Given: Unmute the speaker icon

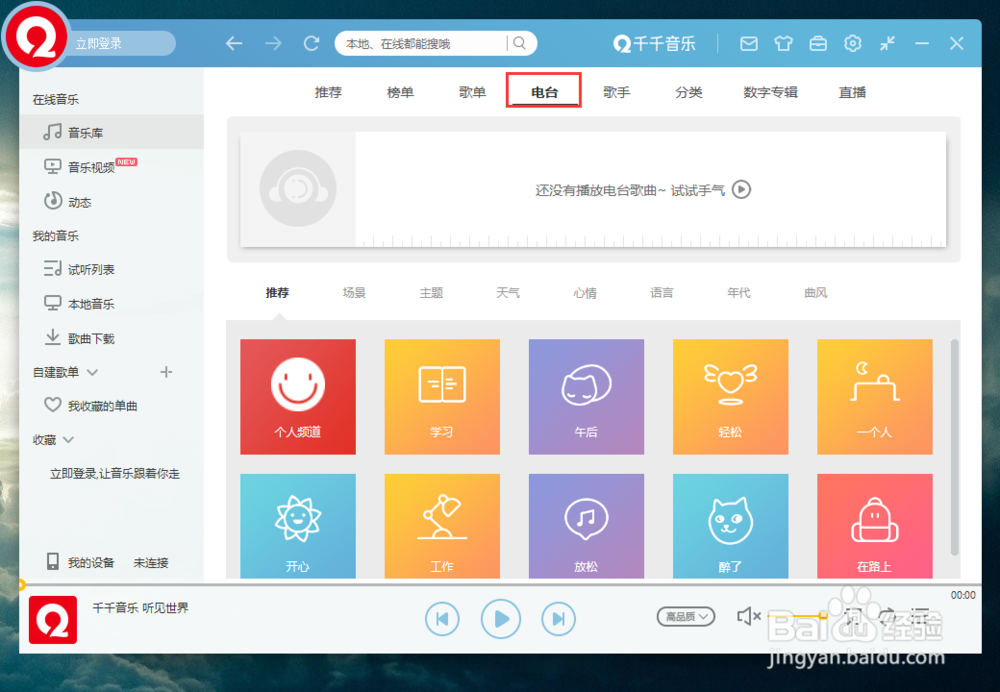Looking at the screenshot, I should click(749, 617).
